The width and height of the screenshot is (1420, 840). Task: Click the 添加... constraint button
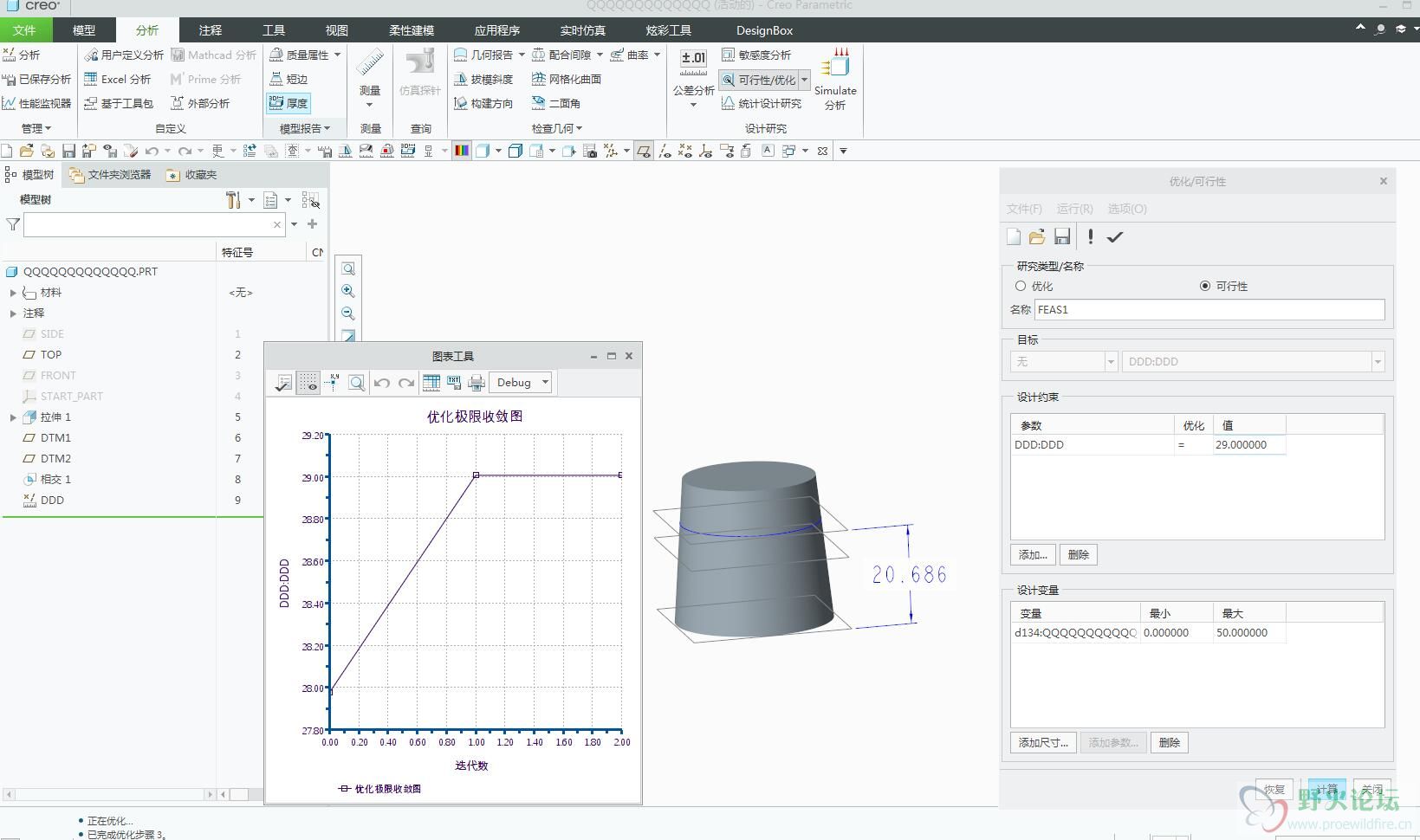coord(1033,555)
